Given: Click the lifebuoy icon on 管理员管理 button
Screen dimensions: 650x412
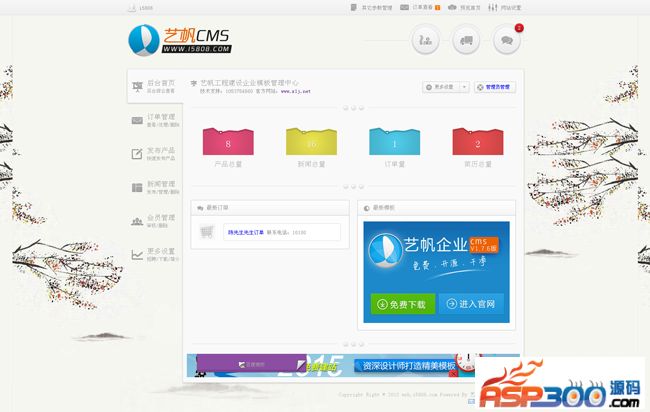Looking at the screenshot, I should pyautogui.click(x=480, y=87).
